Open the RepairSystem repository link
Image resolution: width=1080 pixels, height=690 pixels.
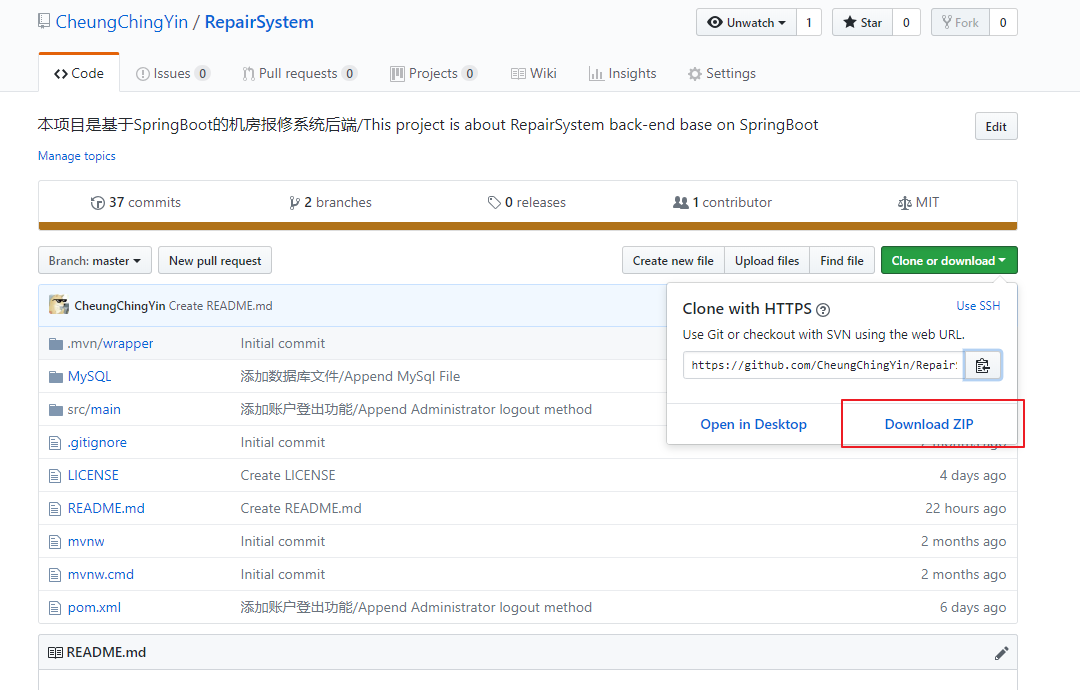[x=259, y=22]
